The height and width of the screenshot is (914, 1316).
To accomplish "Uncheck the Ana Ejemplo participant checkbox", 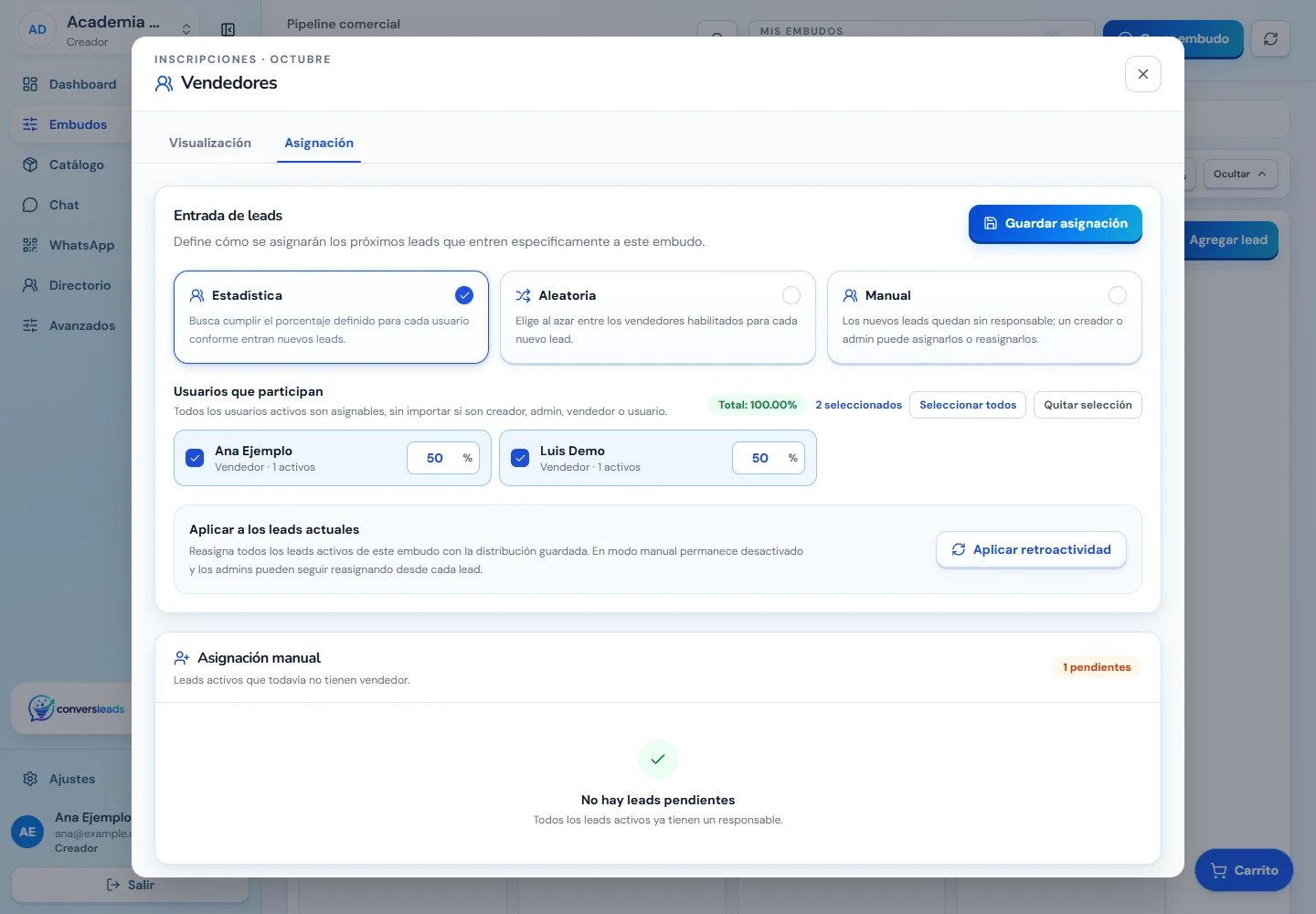I will pos(195,458).
